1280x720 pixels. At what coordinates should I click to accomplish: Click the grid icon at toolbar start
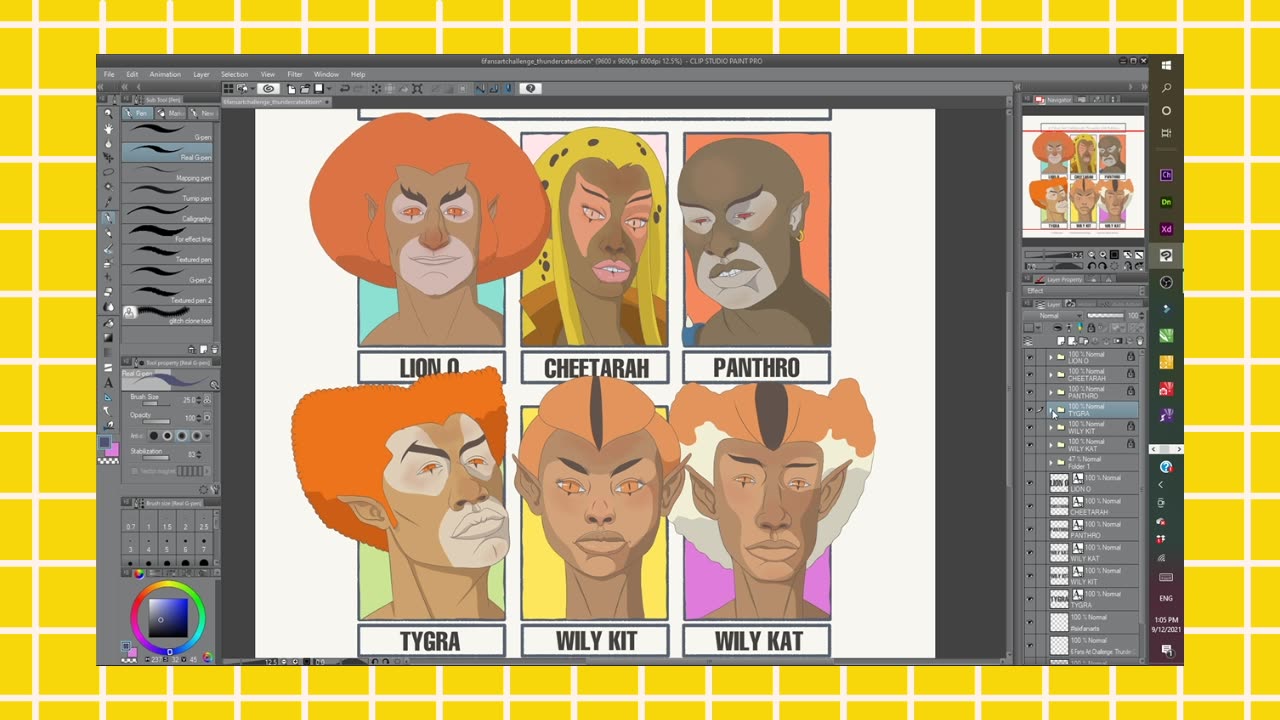[228, 88]
